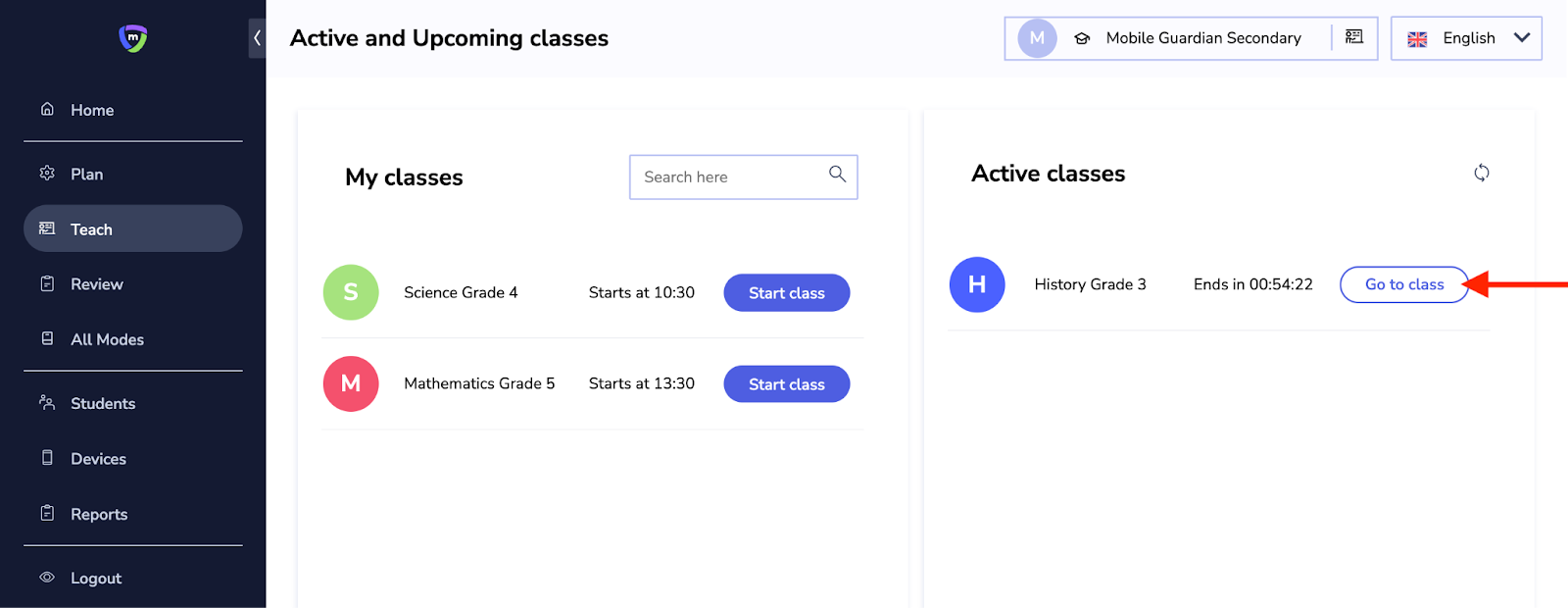
Task: Click the Search here input field
Action: [725, 177]
